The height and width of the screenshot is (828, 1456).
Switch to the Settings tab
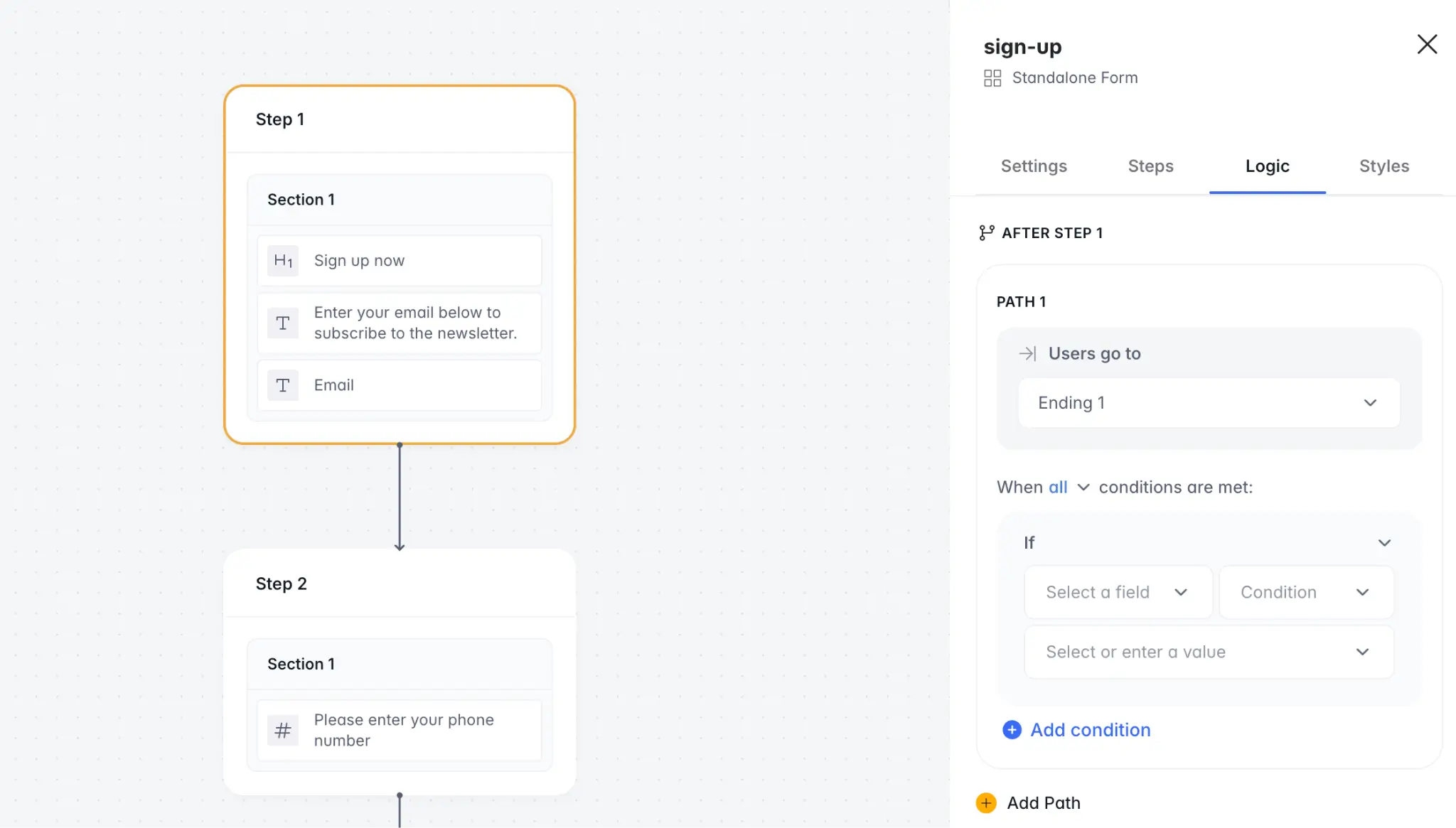coord(1034,166)
